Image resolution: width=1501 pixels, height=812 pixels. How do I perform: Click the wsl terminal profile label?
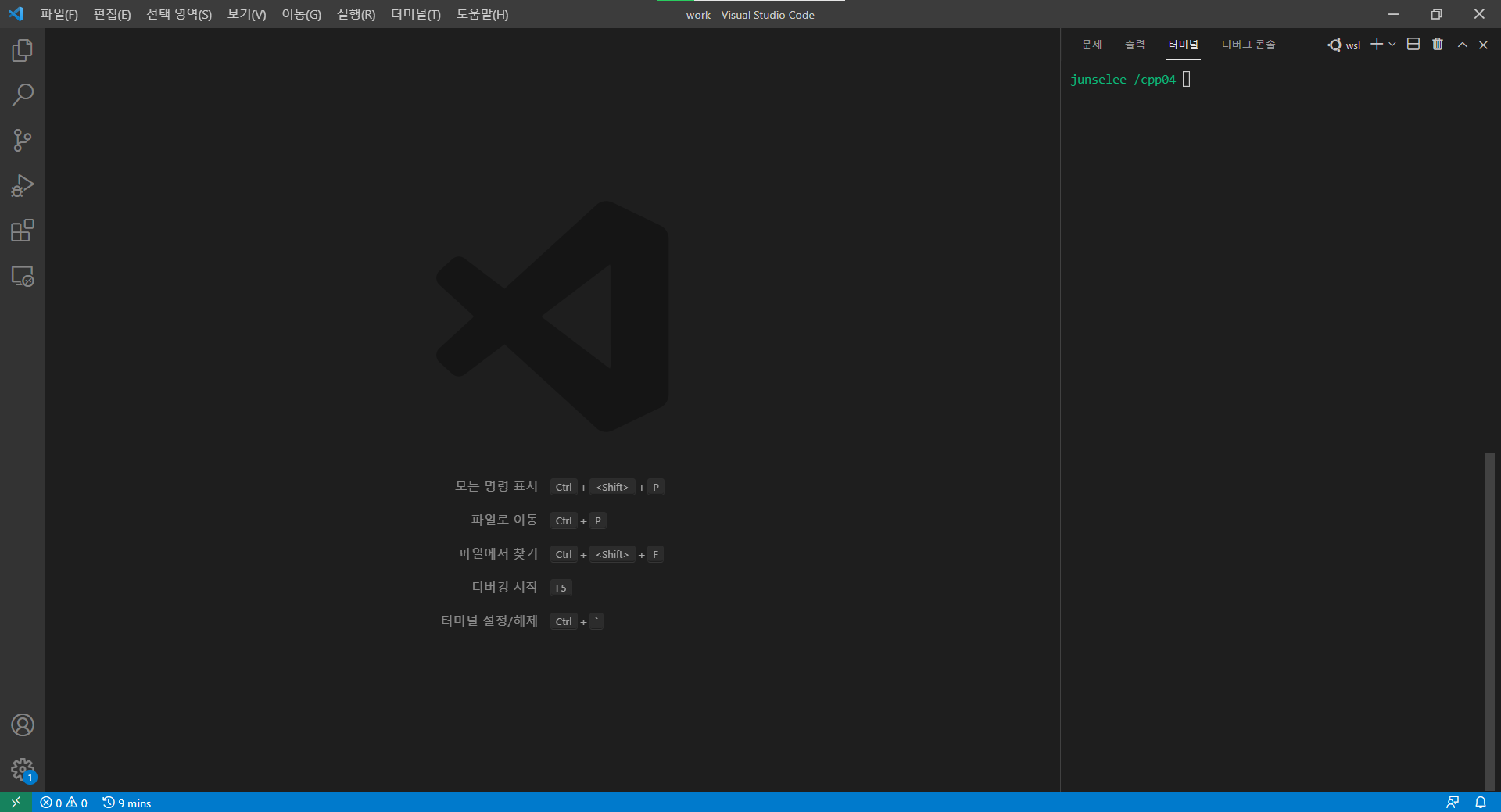[x=1345, y=45]
